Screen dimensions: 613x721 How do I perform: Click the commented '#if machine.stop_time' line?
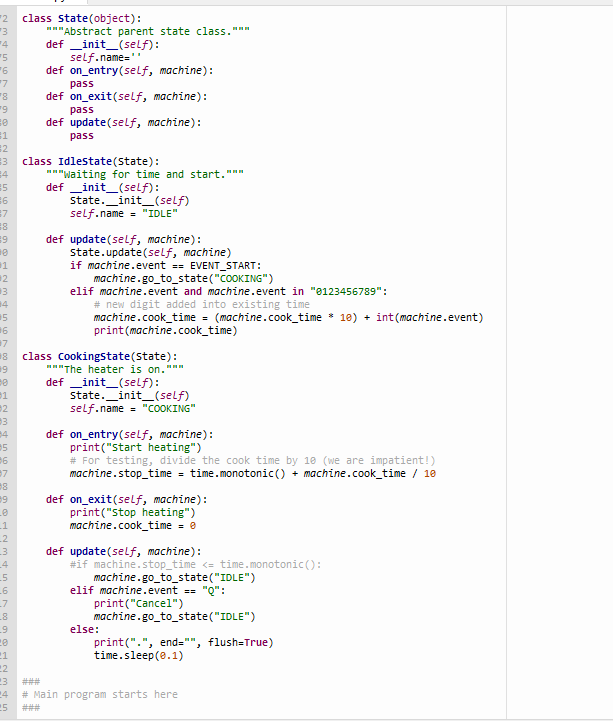(x=195, y=565)
